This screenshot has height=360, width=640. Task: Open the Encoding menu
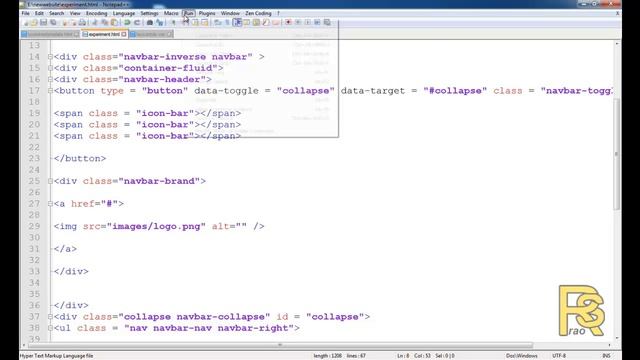(96, 13)
